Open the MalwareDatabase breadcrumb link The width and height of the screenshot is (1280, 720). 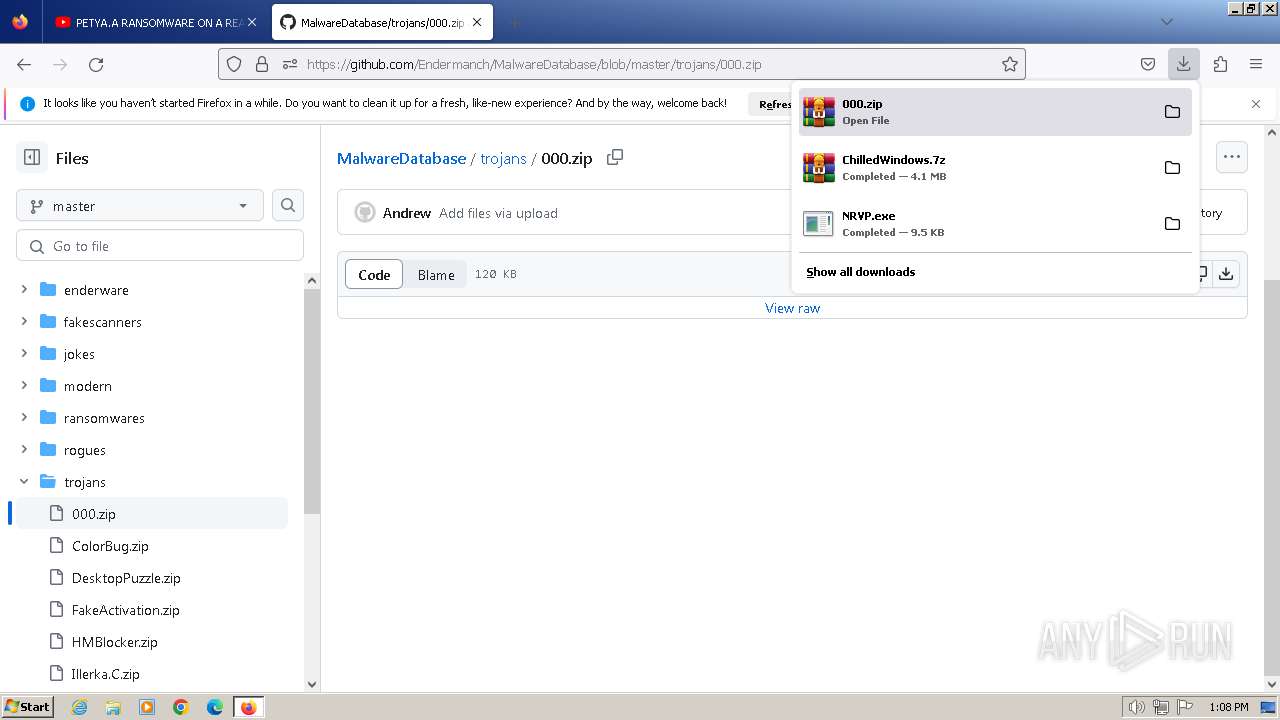401,158
